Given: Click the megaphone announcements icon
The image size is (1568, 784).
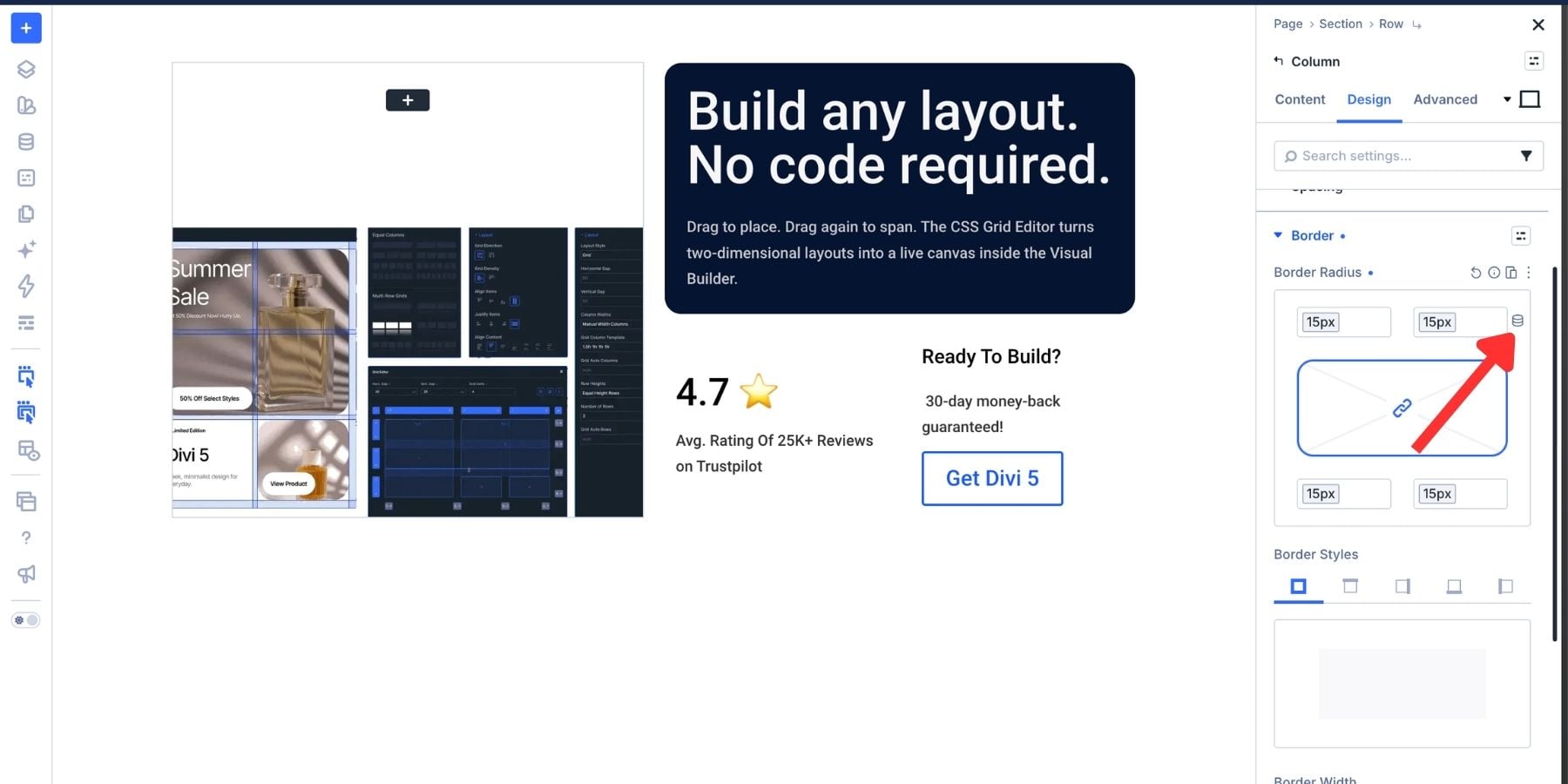Looking at the screenshot, I should (x=26, y=573).
